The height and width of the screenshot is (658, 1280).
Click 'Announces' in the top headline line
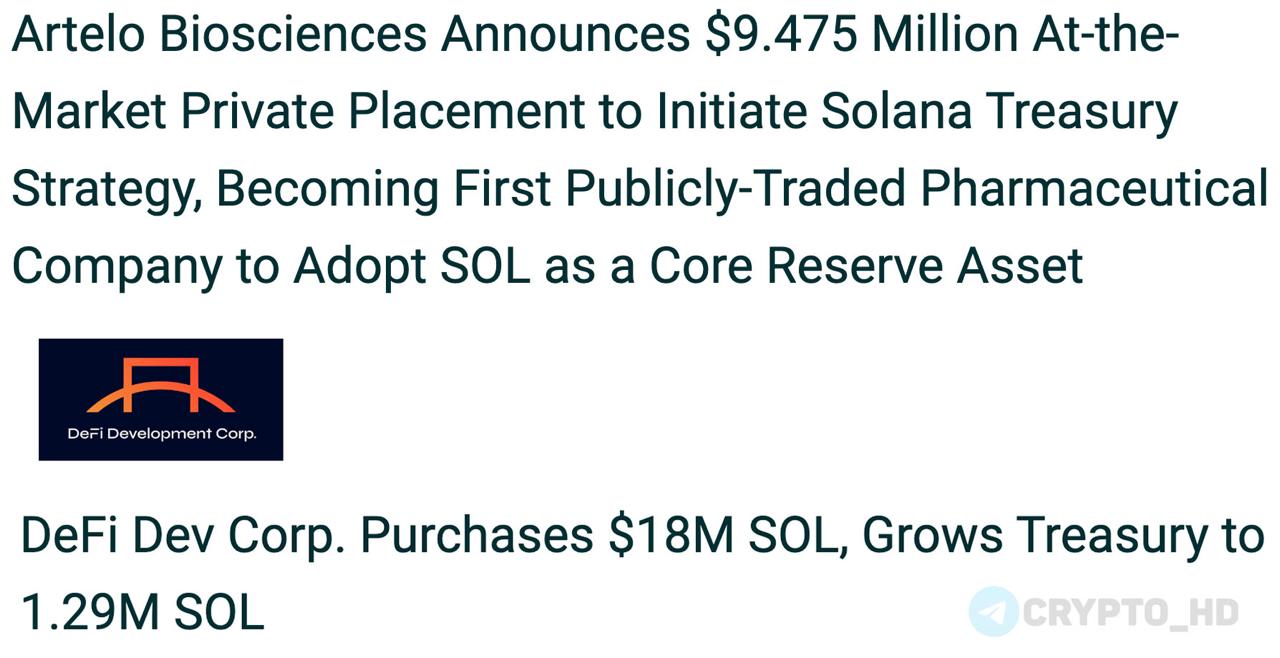565,36
